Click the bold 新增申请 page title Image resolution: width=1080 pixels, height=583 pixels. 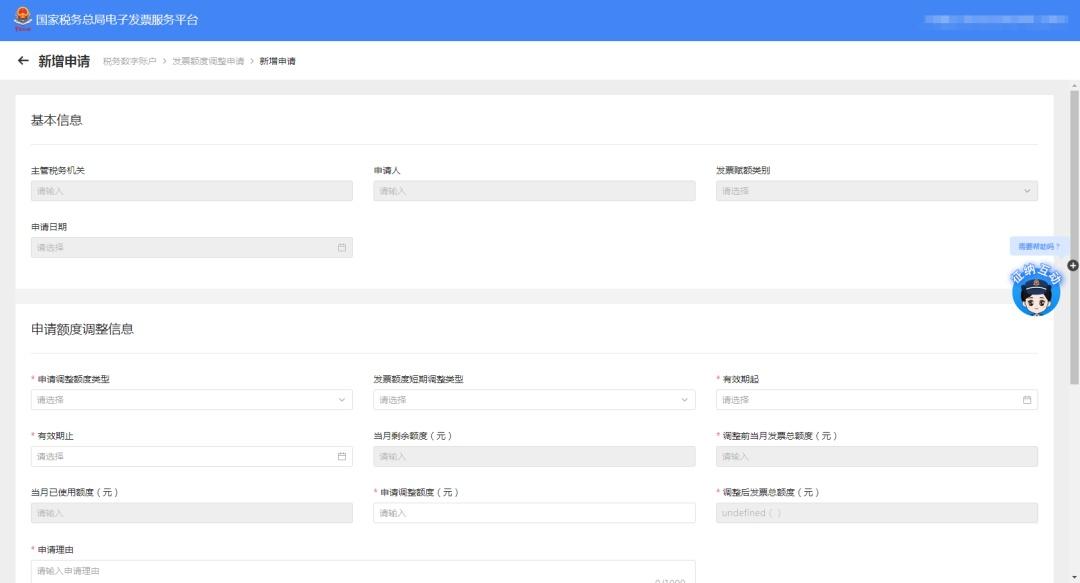click(64, 61)
